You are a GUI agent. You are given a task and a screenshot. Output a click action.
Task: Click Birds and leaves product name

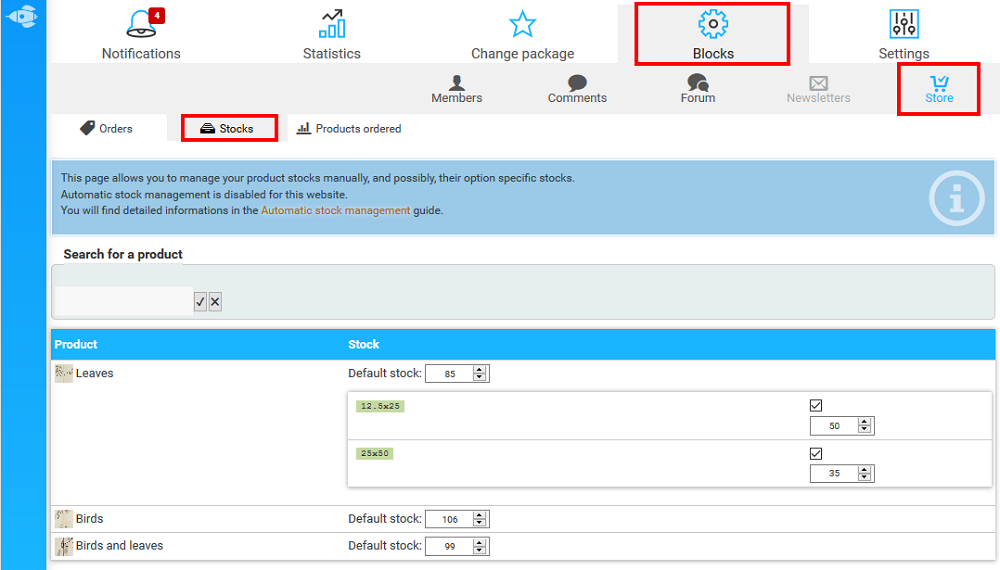tap(119, 546)
